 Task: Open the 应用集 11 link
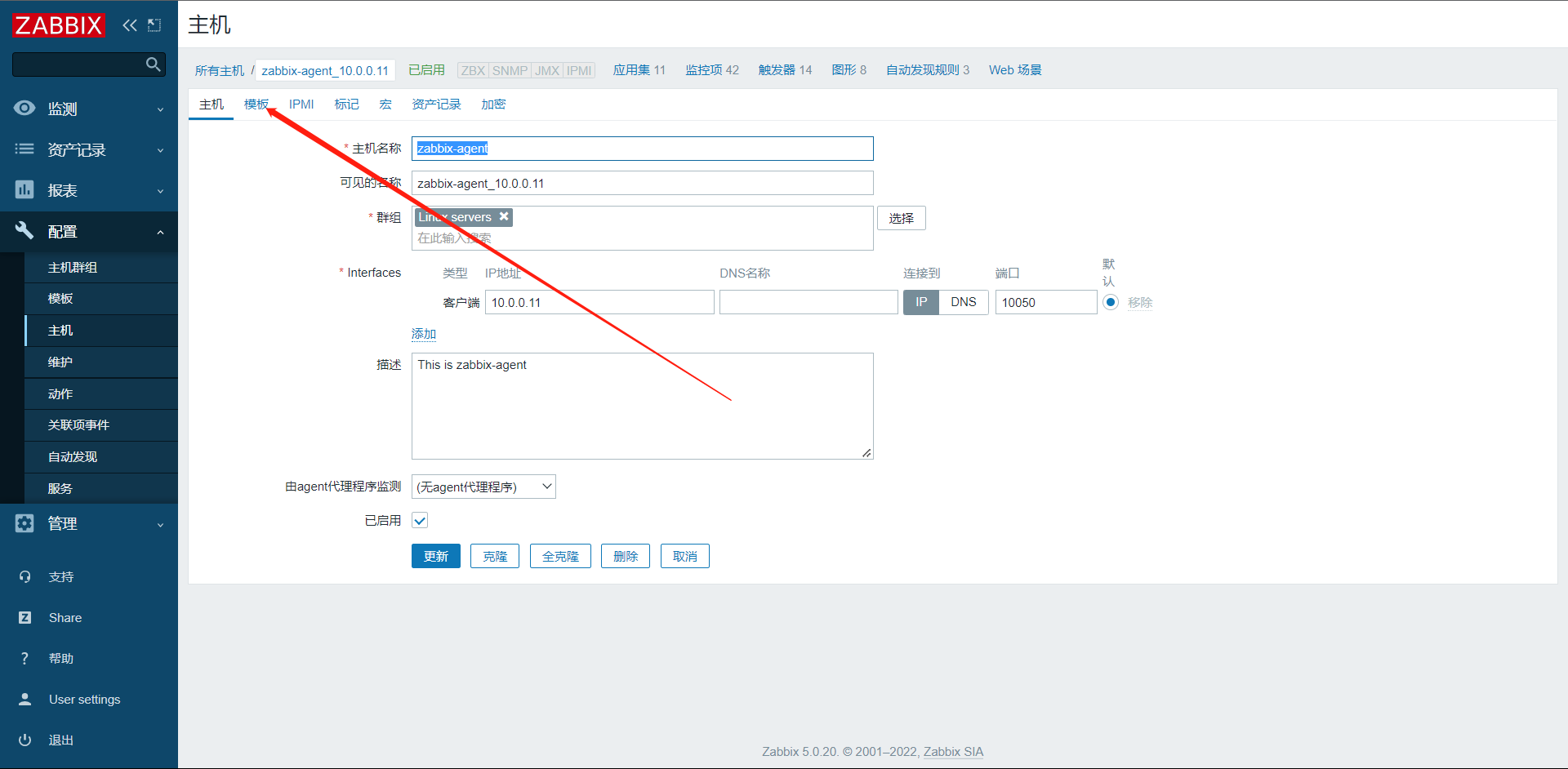coord(639,70)
